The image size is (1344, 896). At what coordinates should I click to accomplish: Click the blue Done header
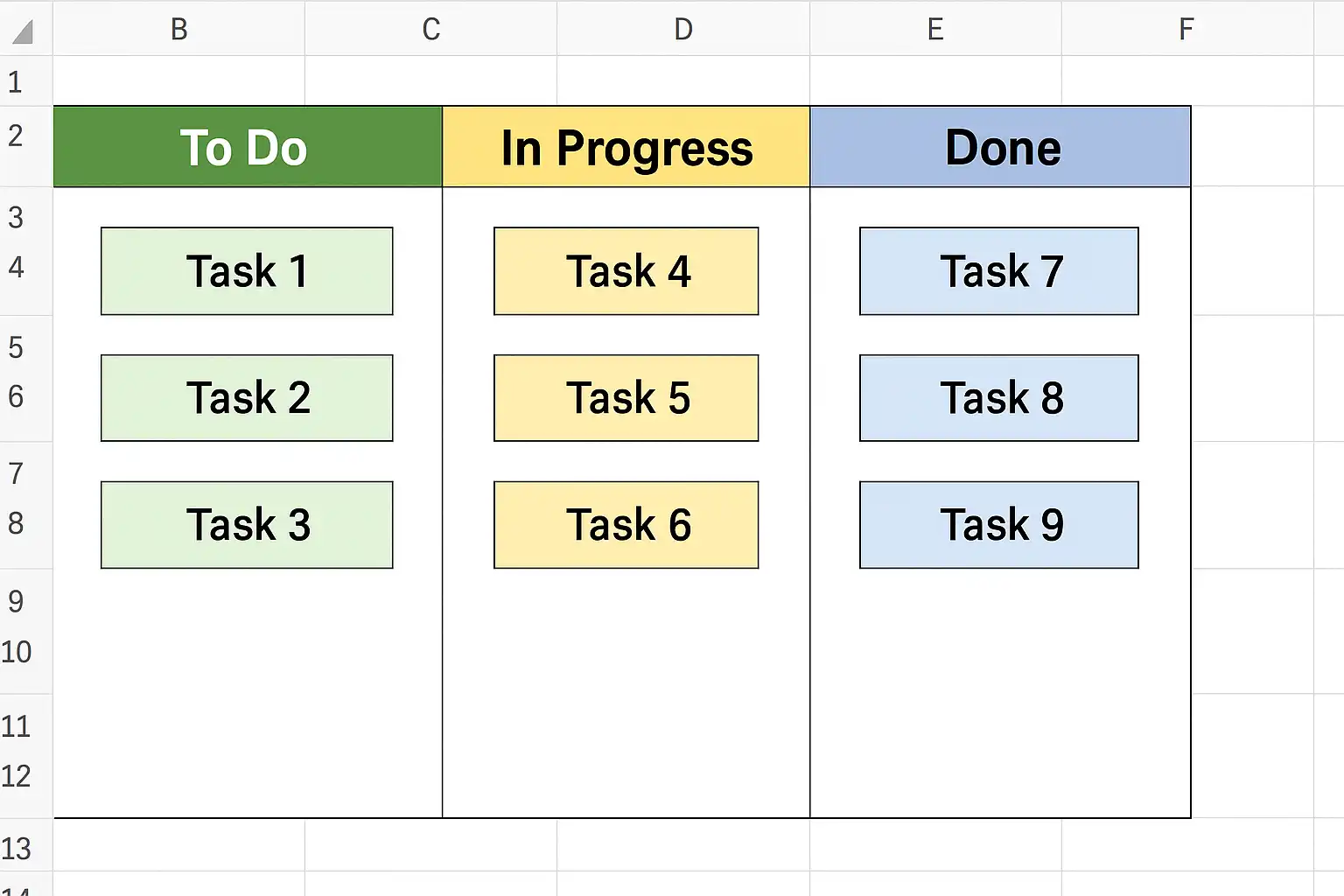coord(1000,147)
